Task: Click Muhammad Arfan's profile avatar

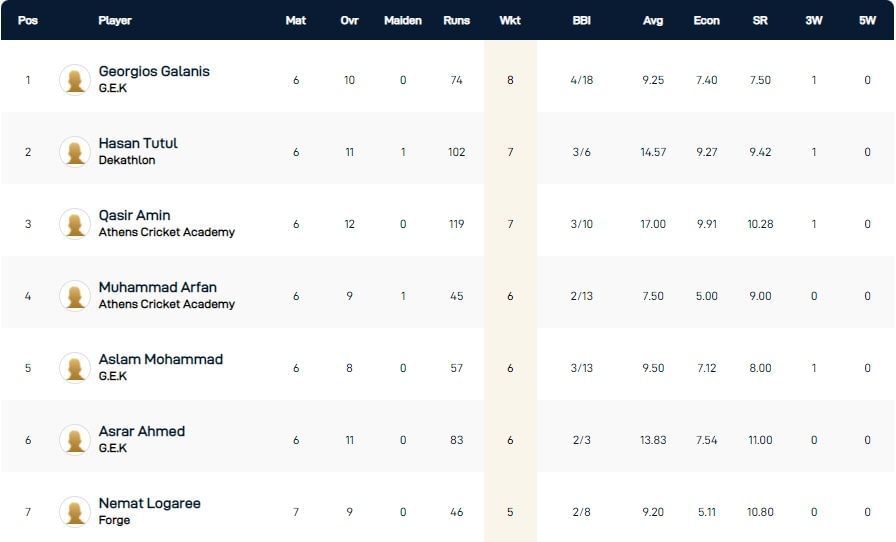Action: (75, 296)
